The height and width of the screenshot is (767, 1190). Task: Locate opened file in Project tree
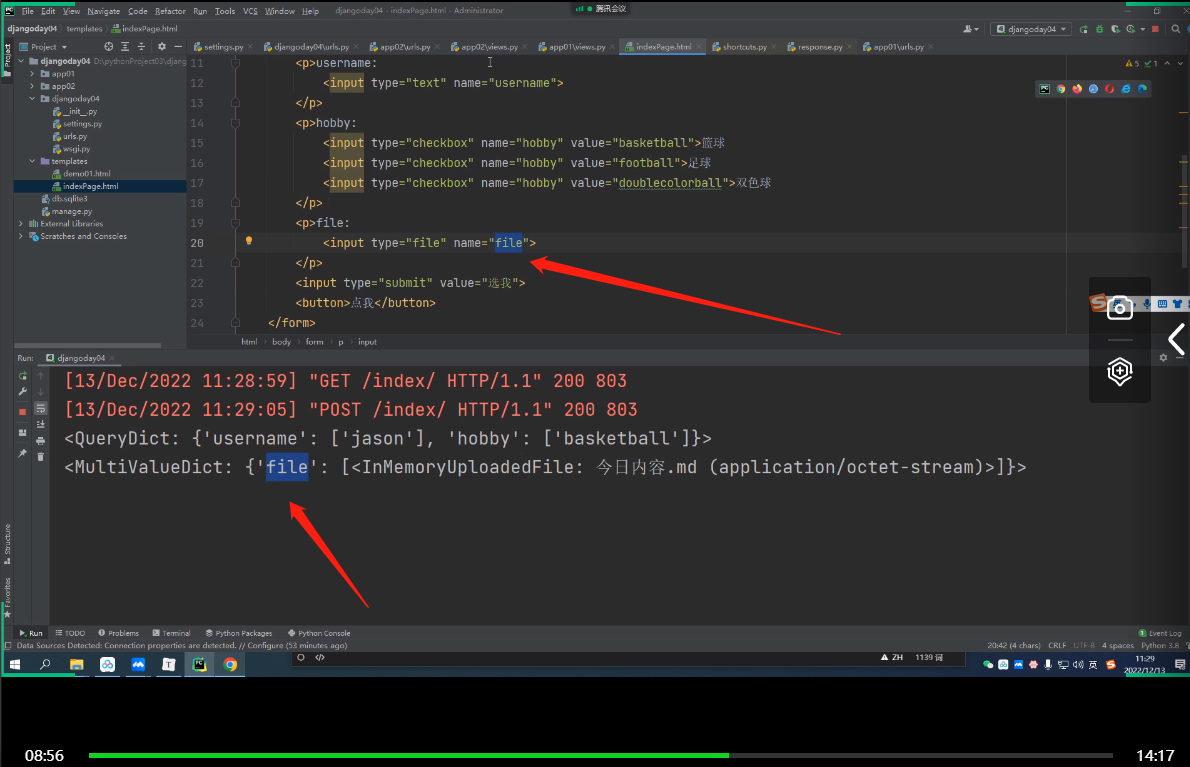(x=109, y=46)
